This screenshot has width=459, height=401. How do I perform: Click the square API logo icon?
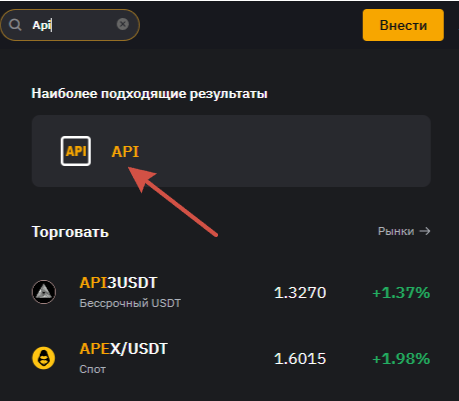pyautogui.click(x=76, y=151)
